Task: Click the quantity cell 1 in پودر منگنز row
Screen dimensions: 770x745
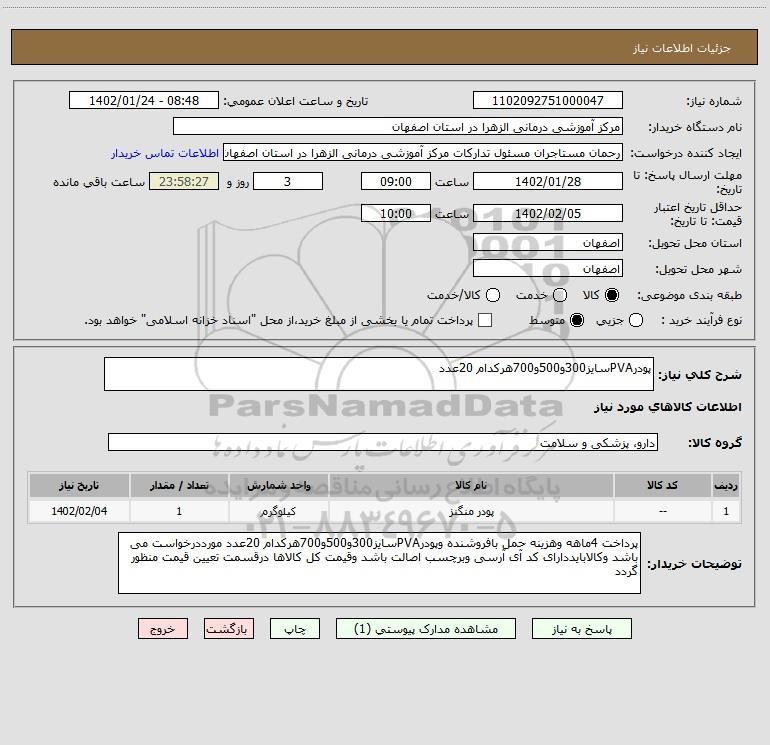Action: coord(179,511)
